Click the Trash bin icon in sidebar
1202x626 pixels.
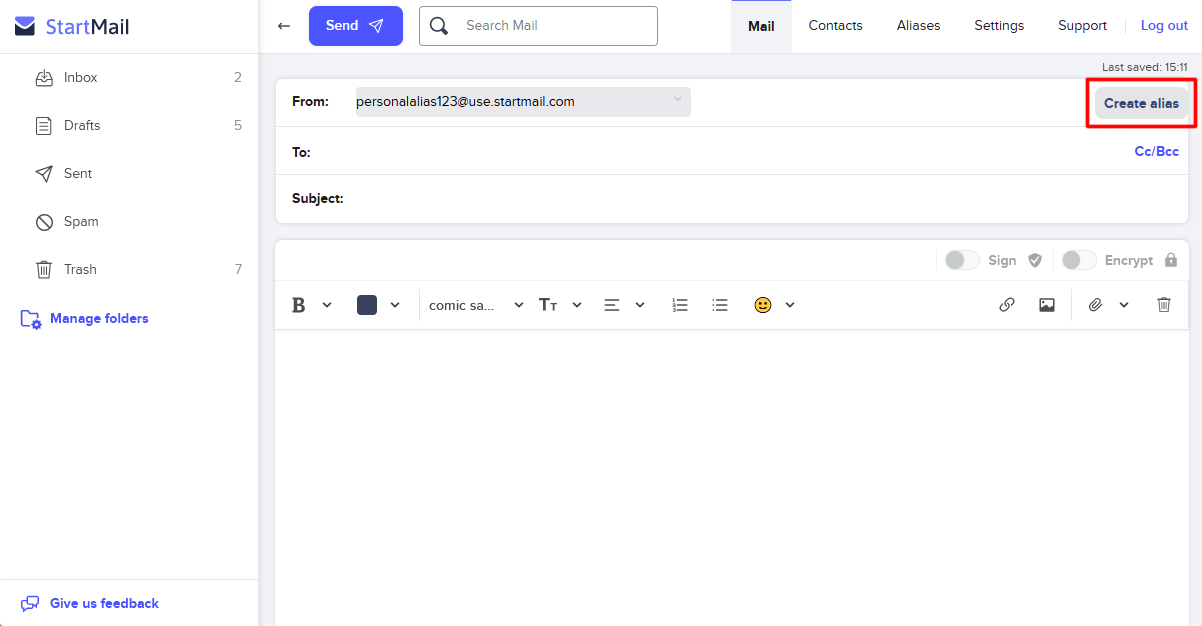[44, 270]
